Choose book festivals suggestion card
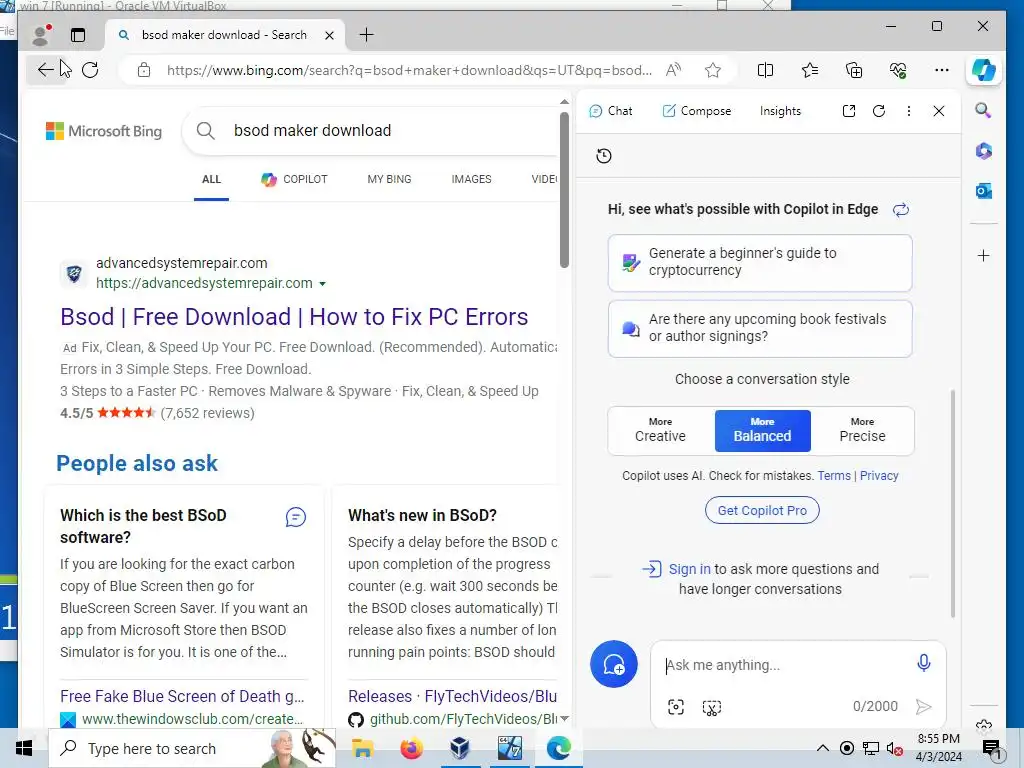The height and width of the screenshot is (768, 1024). [x=760, y=328]
